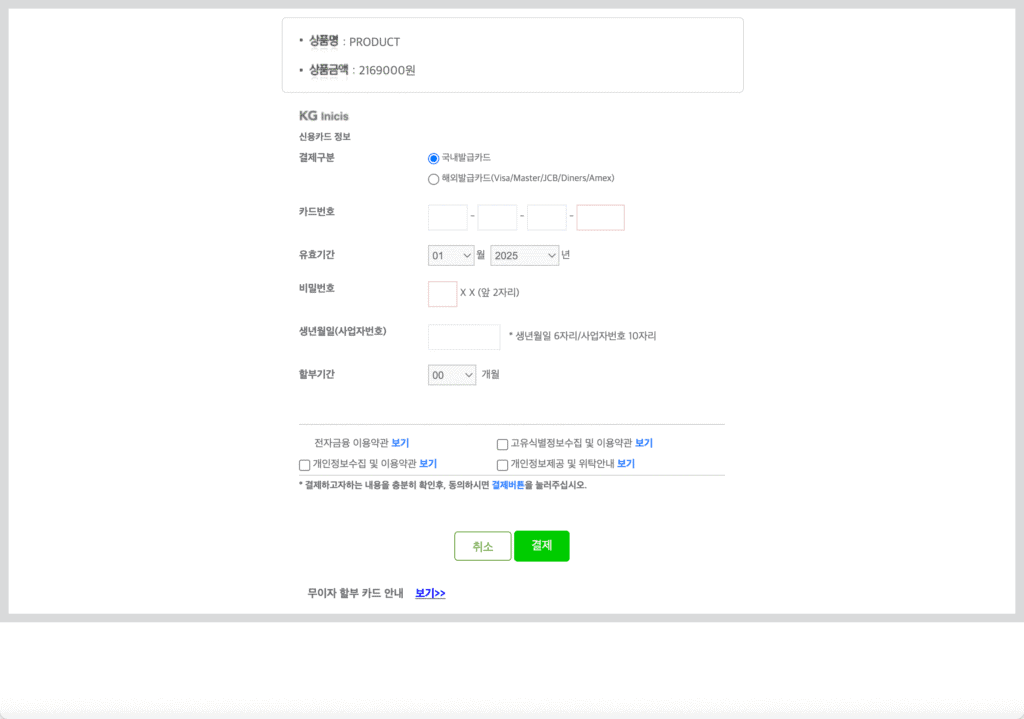View the 고유식별정보수집 terms via its 보기 link
Screen dimensions: 1024x719
click(x=642, y=443)
